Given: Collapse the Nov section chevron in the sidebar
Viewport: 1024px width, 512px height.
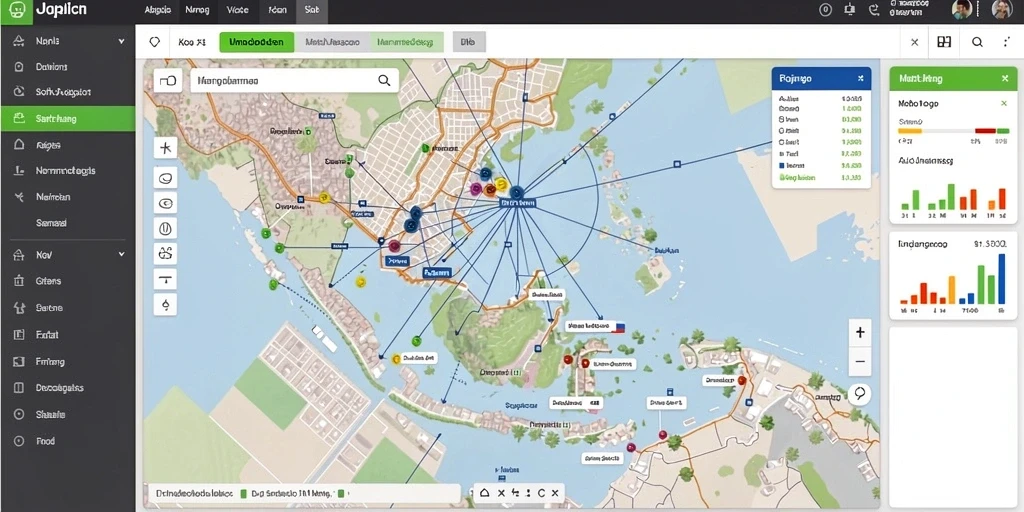Looking at the screenshot, I should [121, 254].
